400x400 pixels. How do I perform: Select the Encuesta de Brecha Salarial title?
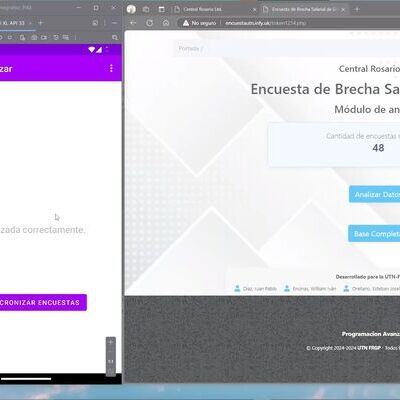tap(325, 89)
